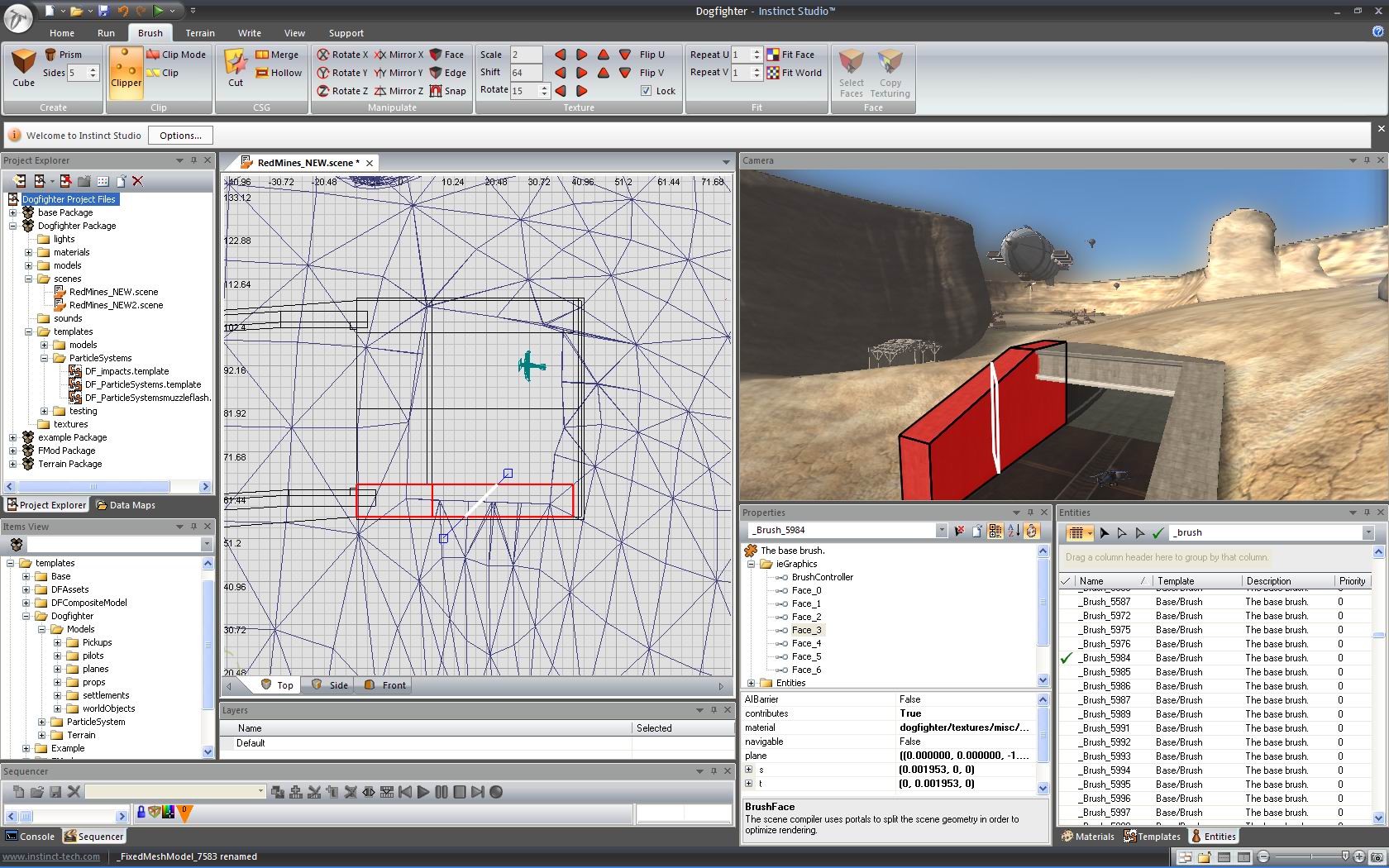Image resolution: width=1389 pixels, height=868 pixels.
Task: Switch to Face manipulation mode
Action: pyautogui.click(x=446, y=55)
